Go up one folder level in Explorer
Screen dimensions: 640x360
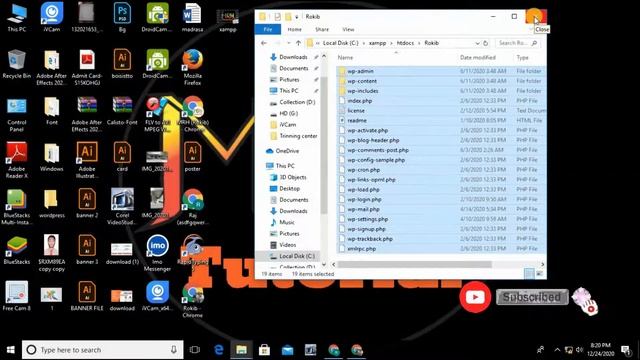click(x=298, y=43)
